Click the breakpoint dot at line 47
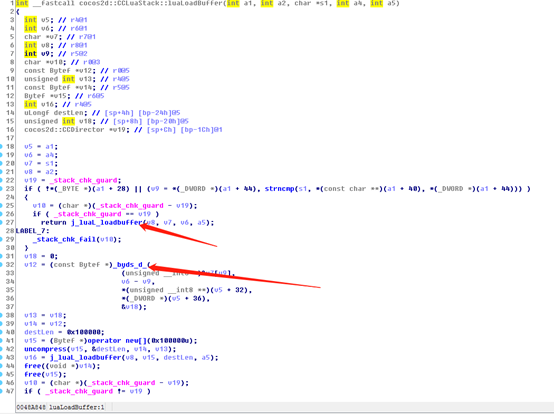Viewport: 554px width, 414px height. point(1,391)
